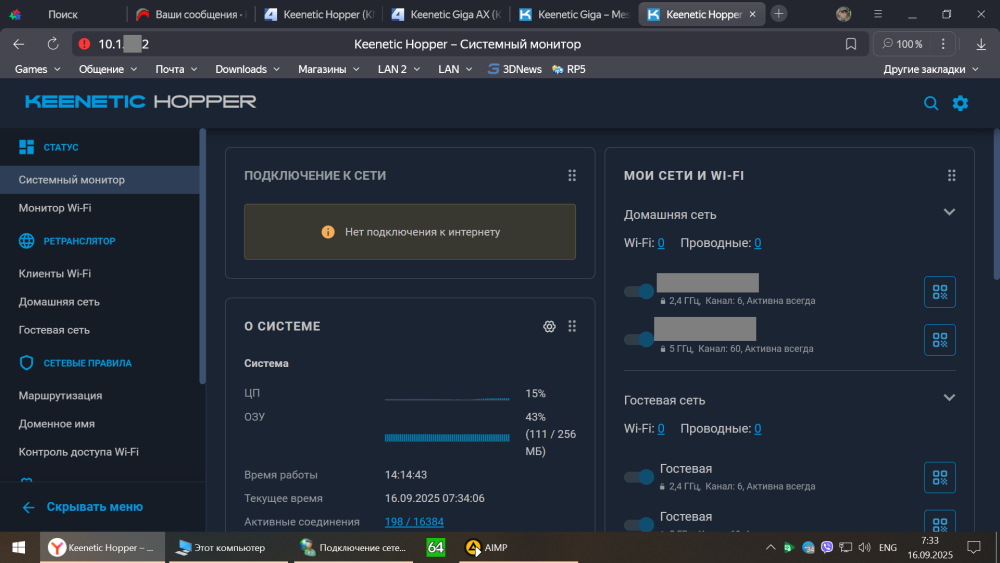
Task: Open the guest network 'Проводные' count link
Action: point(758,428)
